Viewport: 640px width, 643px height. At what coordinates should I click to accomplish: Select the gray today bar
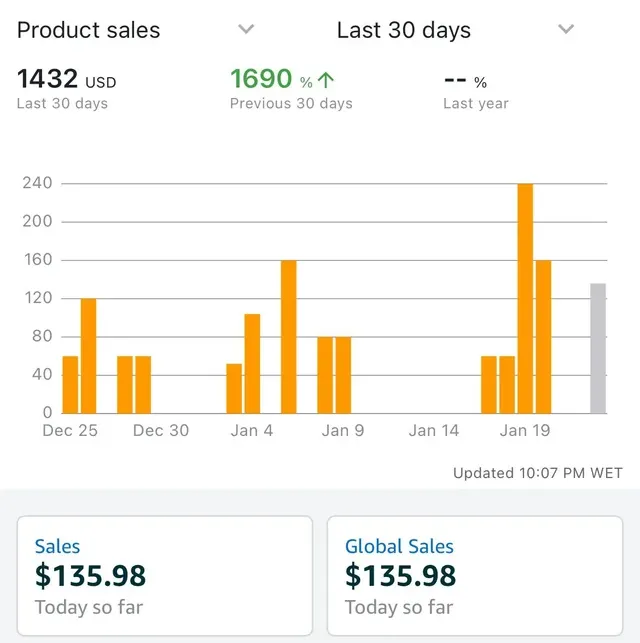[598, 348]
